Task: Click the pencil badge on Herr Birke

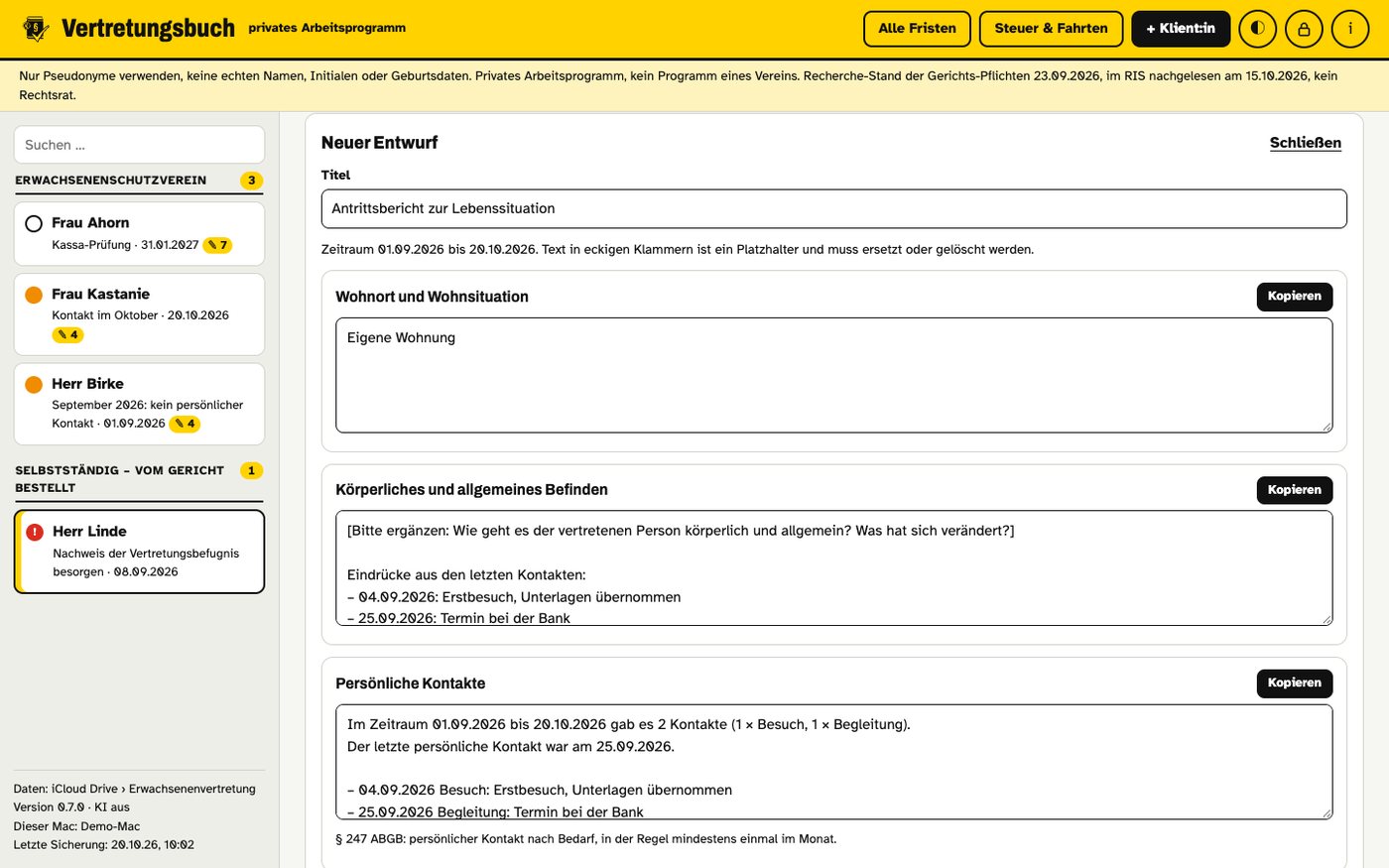Action: pyautogui.click(x=185, y=424)
